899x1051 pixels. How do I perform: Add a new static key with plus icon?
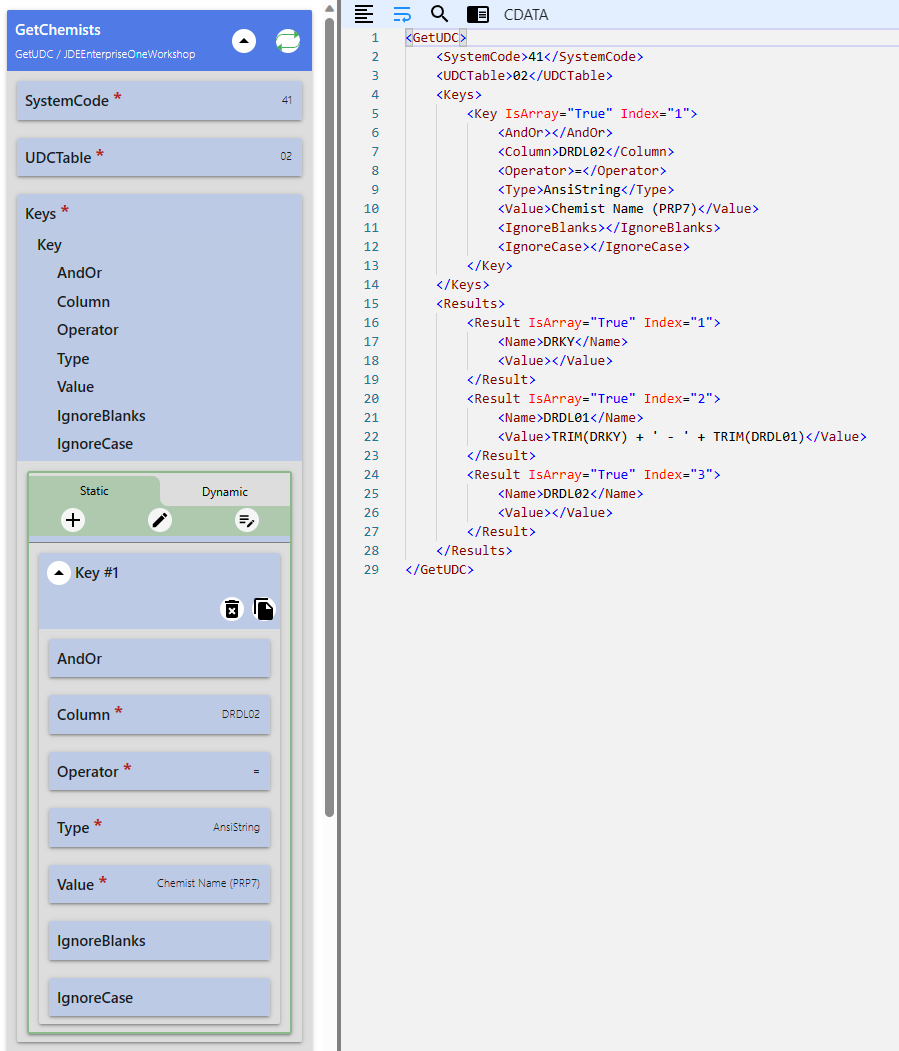(x=73, y=520)
